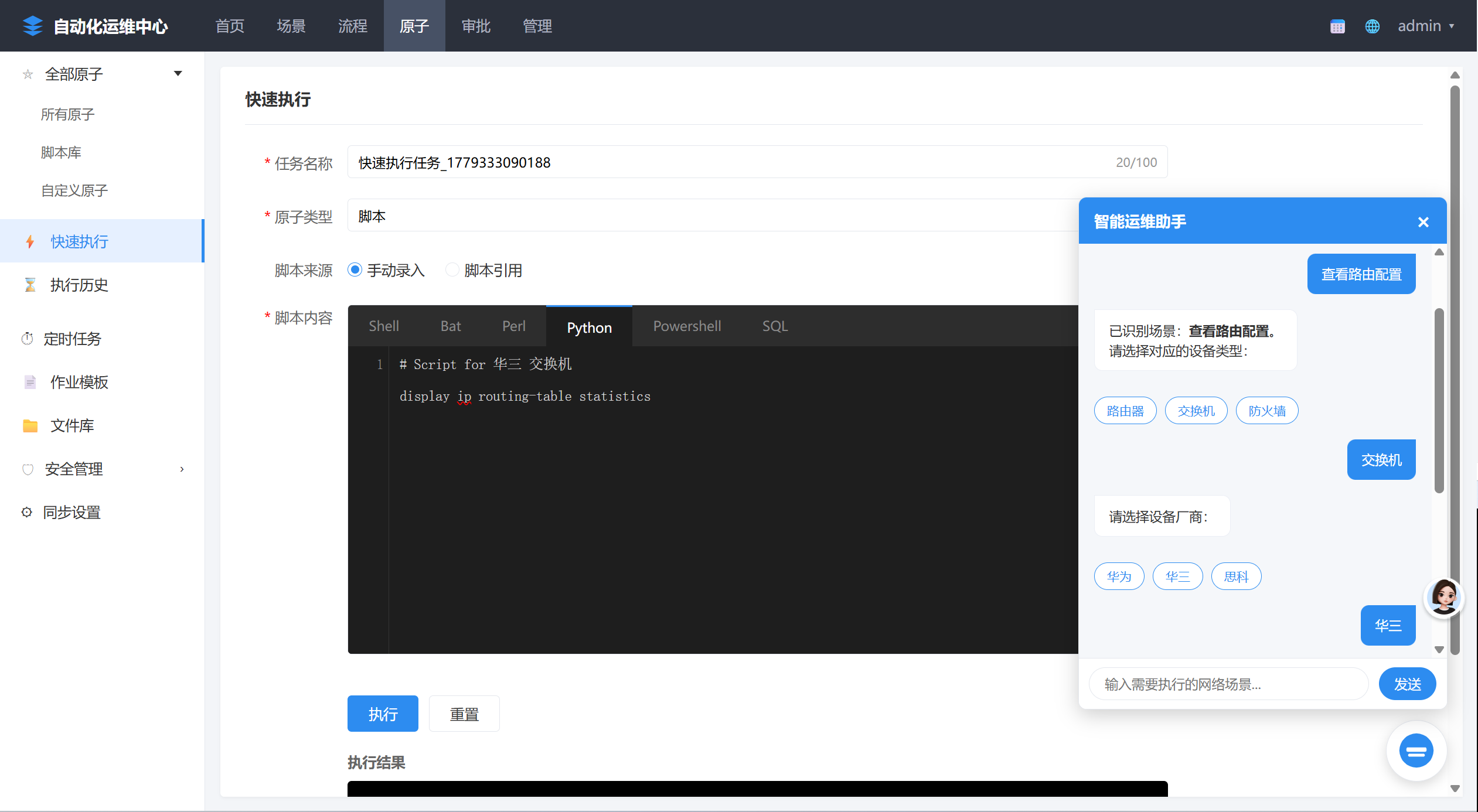Screen dimensions: 1478x812
Task: Click the hourglass icon for 执行历史
Action: point(30,285)
